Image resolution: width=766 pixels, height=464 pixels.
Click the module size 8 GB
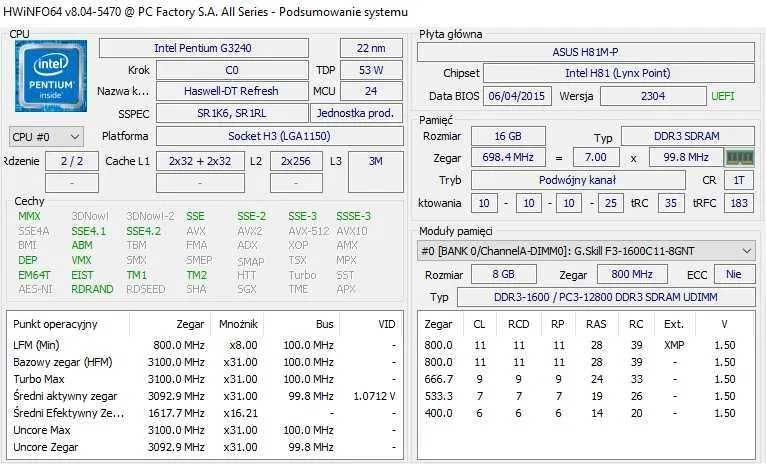pos(504,274)
